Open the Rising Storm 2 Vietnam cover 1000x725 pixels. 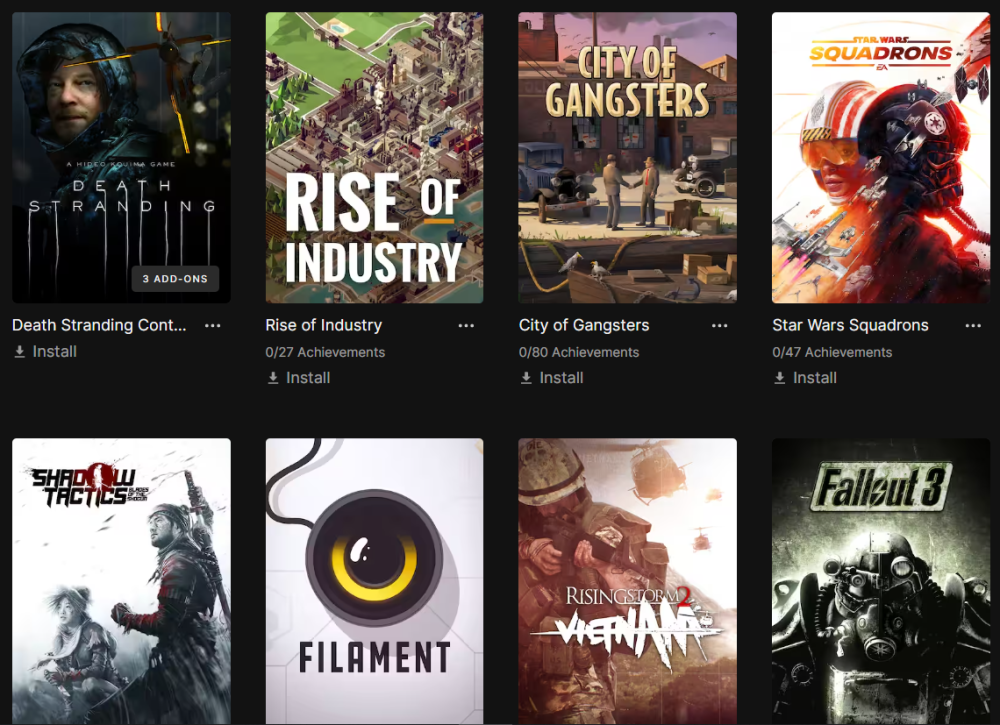(x=628, y=581)
